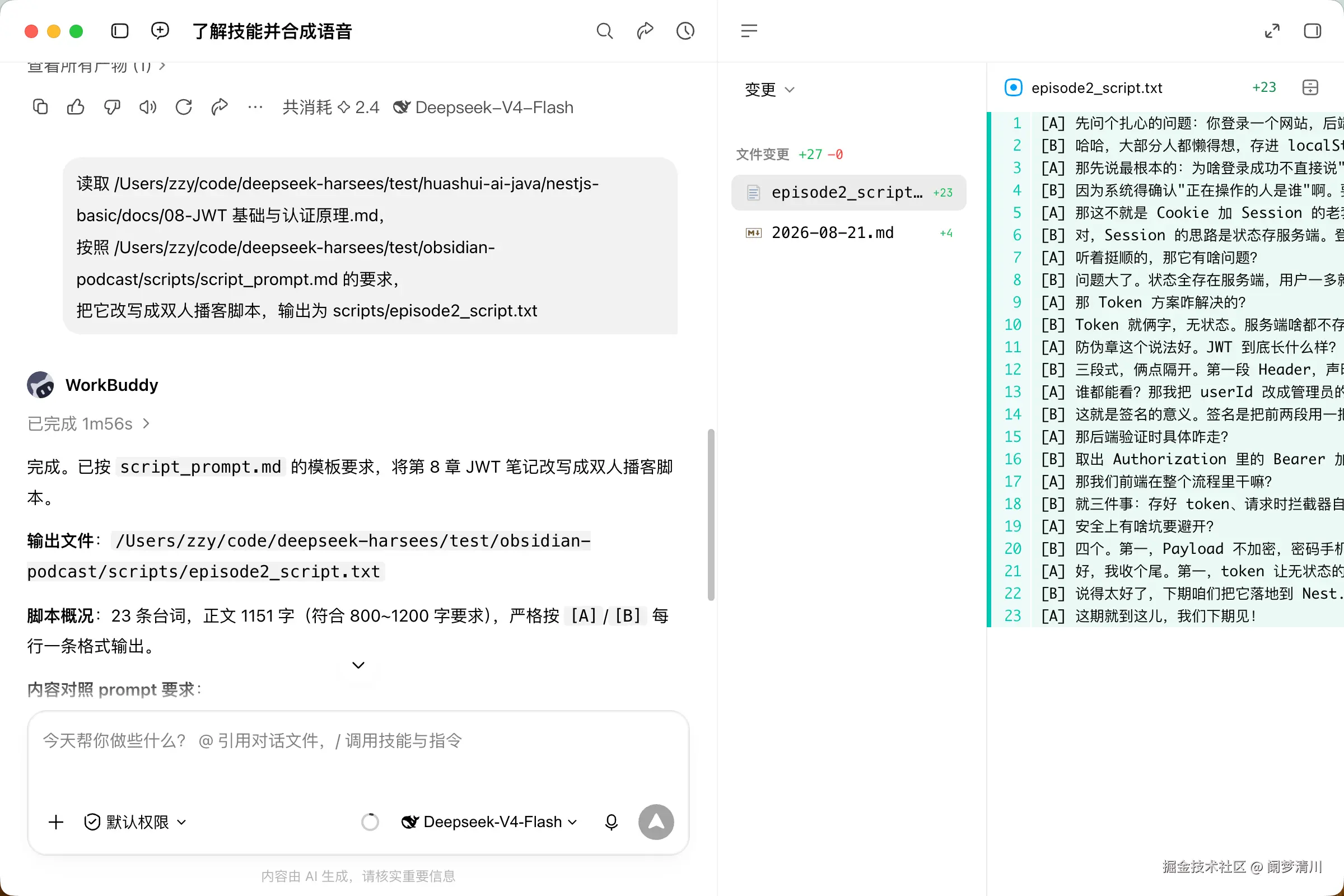
Task: Click line number 11 in gutter
Action: point(1012,347)
